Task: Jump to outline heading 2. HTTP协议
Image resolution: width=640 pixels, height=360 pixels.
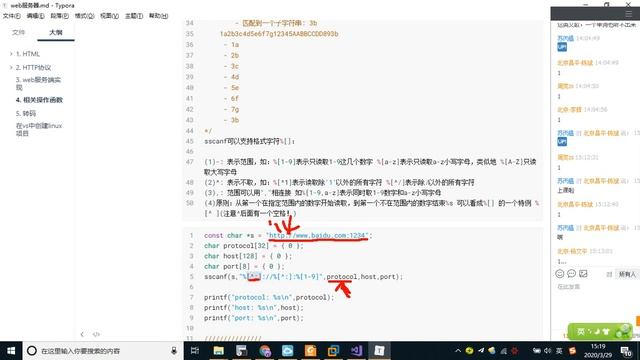Action: 33,68
